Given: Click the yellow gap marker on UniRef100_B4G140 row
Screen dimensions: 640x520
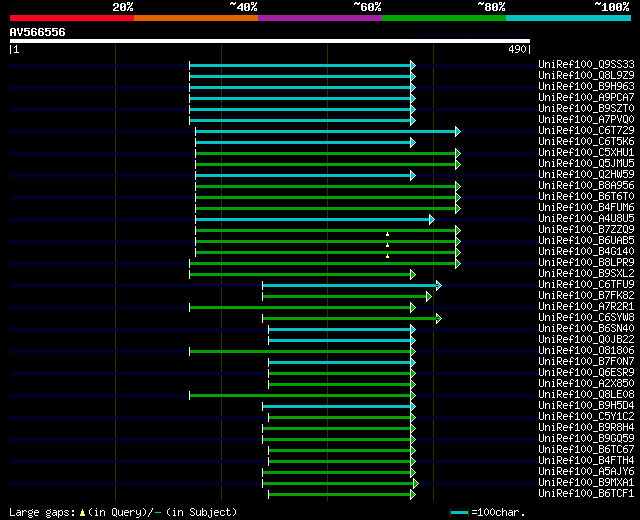Looking at the screenshot, I should (387, 256).
